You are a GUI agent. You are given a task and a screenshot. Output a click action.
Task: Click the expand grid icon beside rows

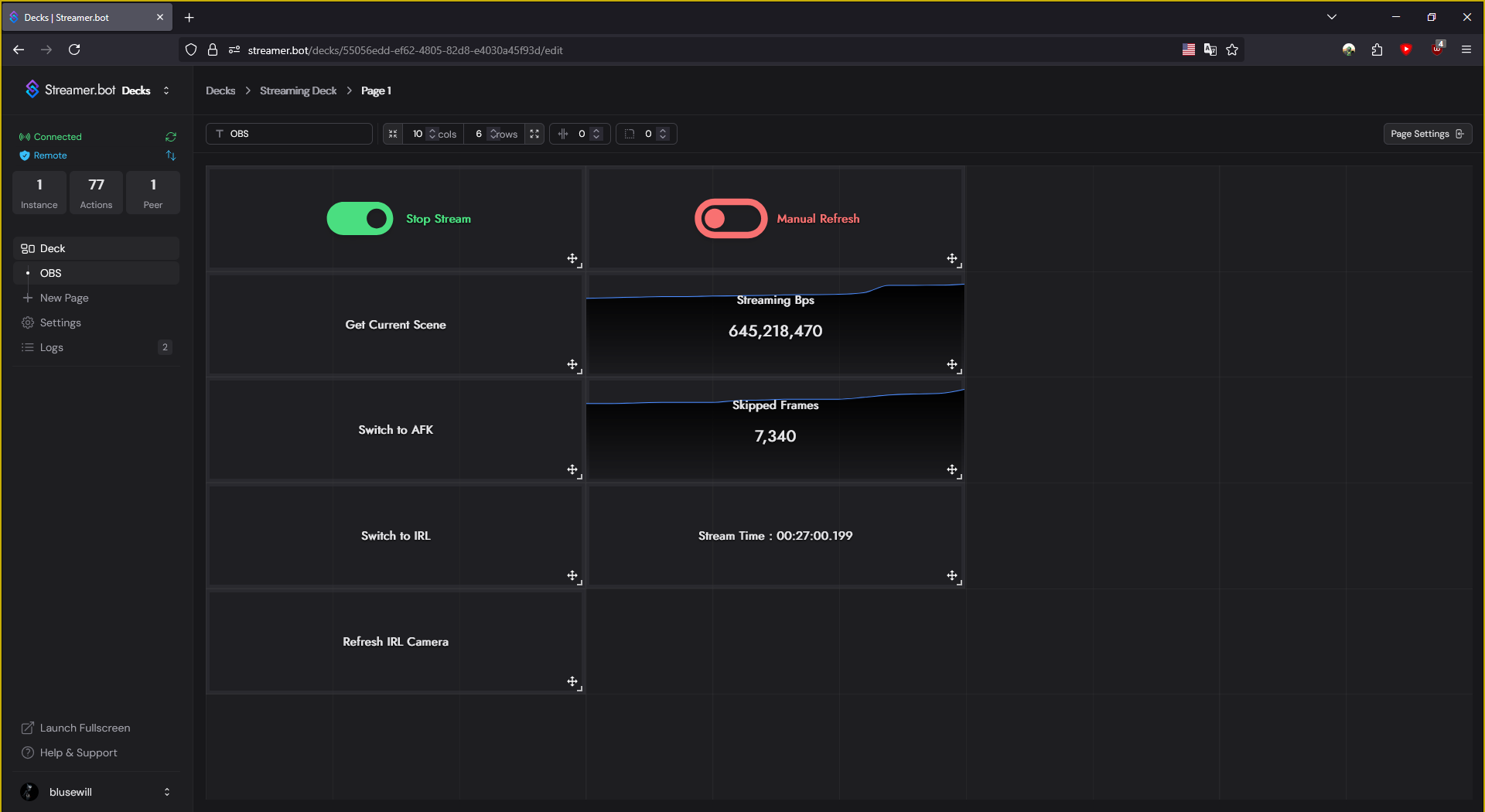point(534,134)
